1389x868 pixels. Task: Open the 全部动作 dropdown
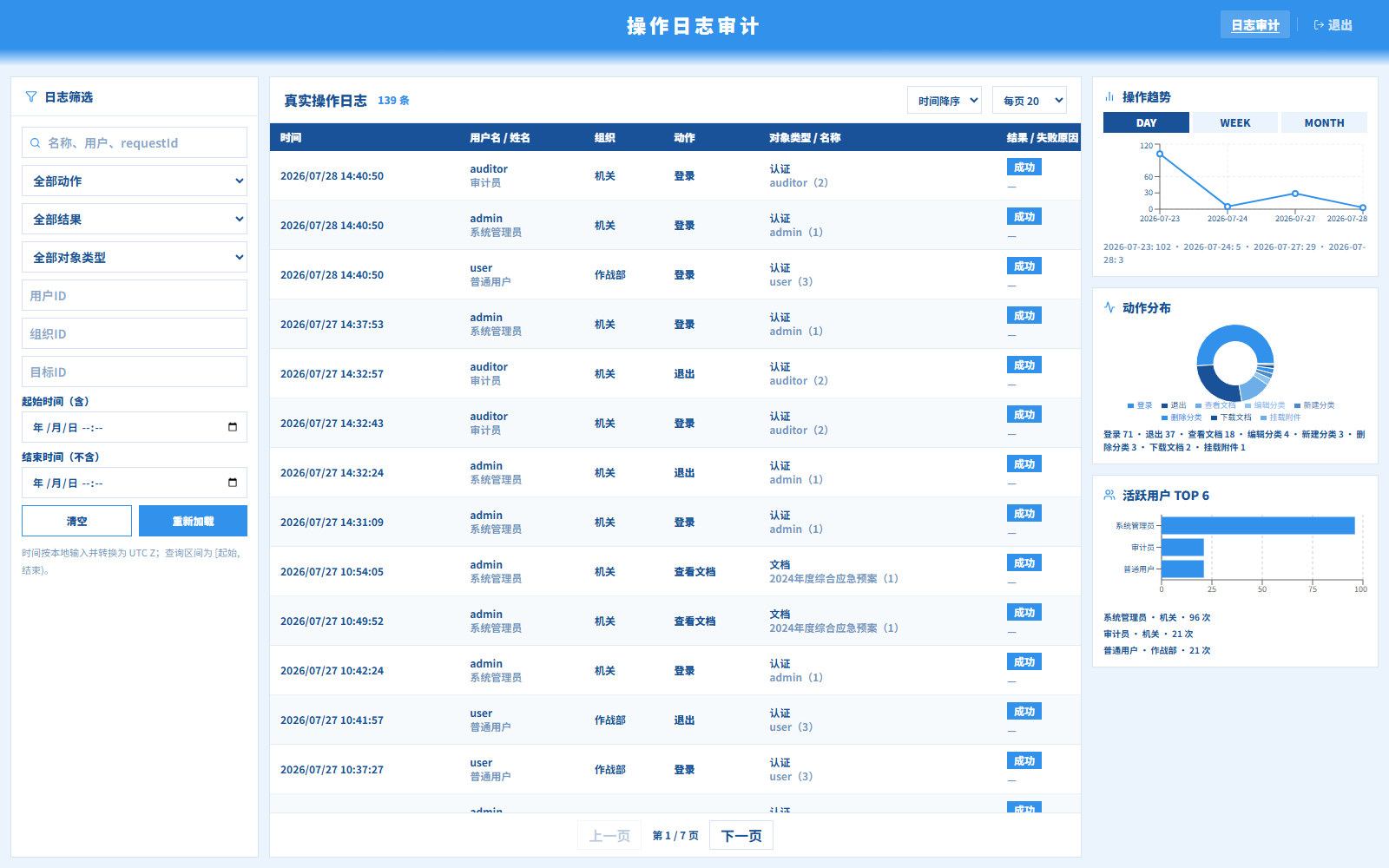point(135,181)
